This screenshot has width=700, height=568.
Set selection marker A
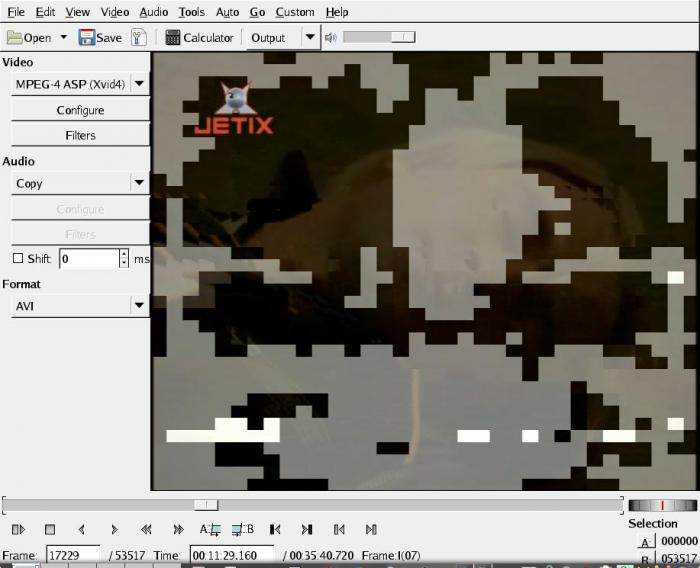[210, 530]
